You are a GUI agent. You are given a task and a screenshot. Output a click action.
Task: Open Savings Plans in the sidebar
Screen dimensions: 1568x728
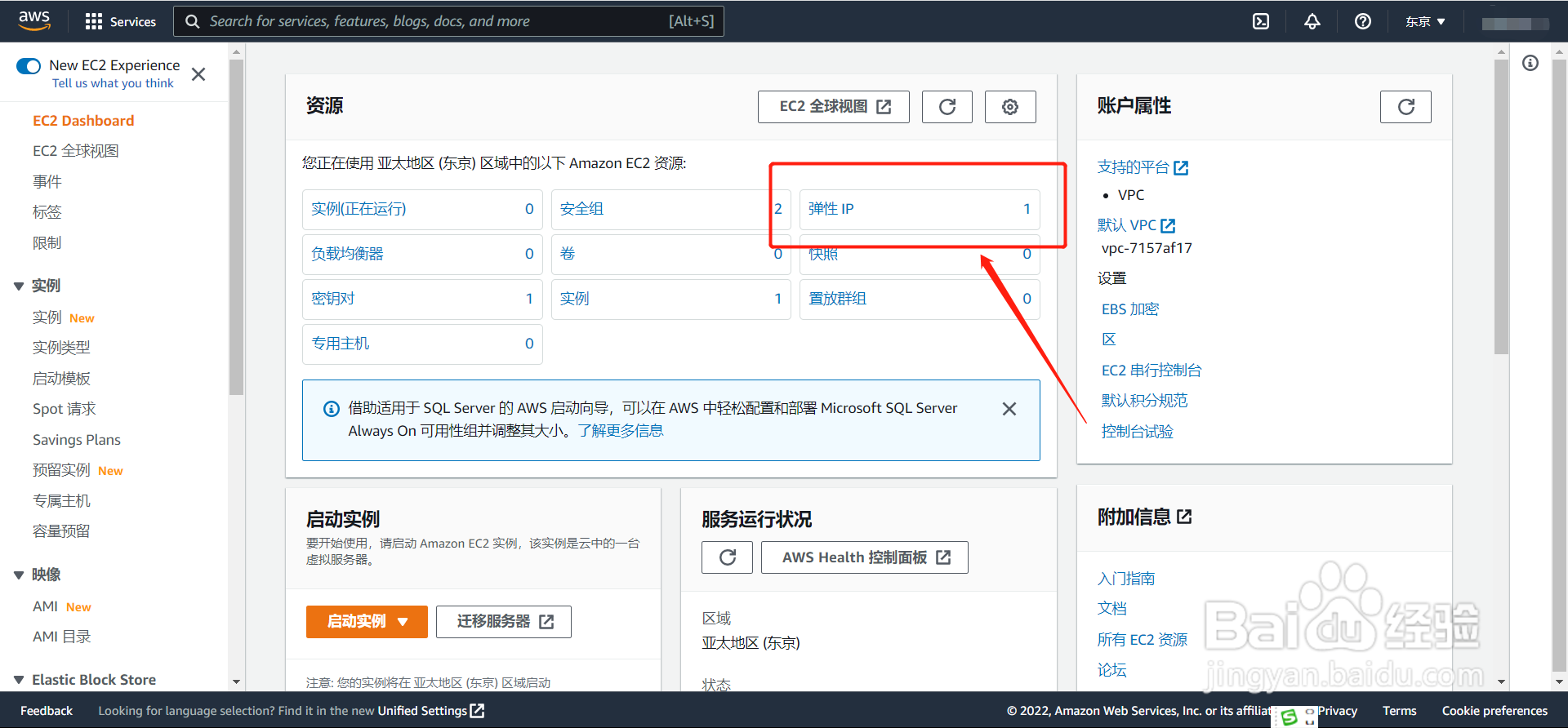click(77, 440)
